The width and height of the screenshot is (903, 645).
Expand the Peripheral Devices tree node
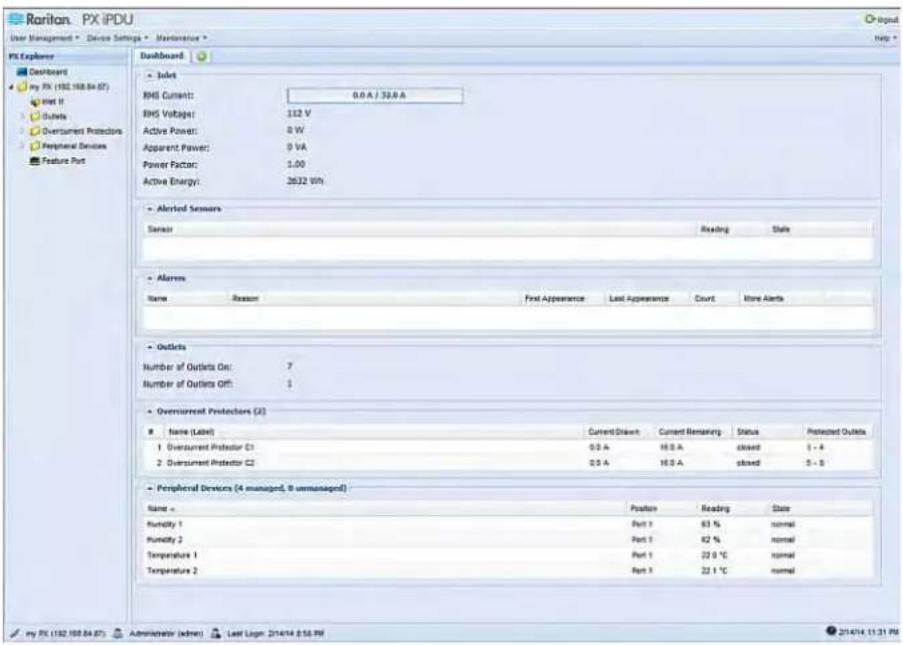point(23,146)
